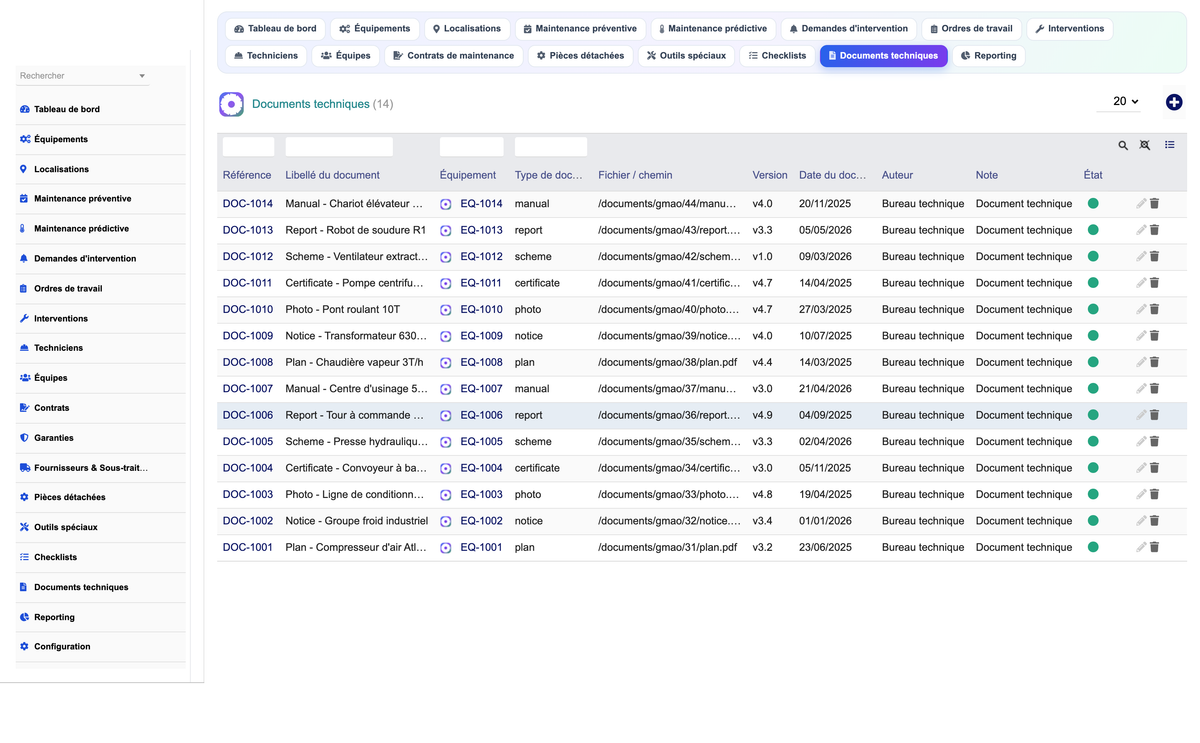The image size is (1200, 743).
Task: Open Interventions in the sidebar
Action: click(101, 318)
